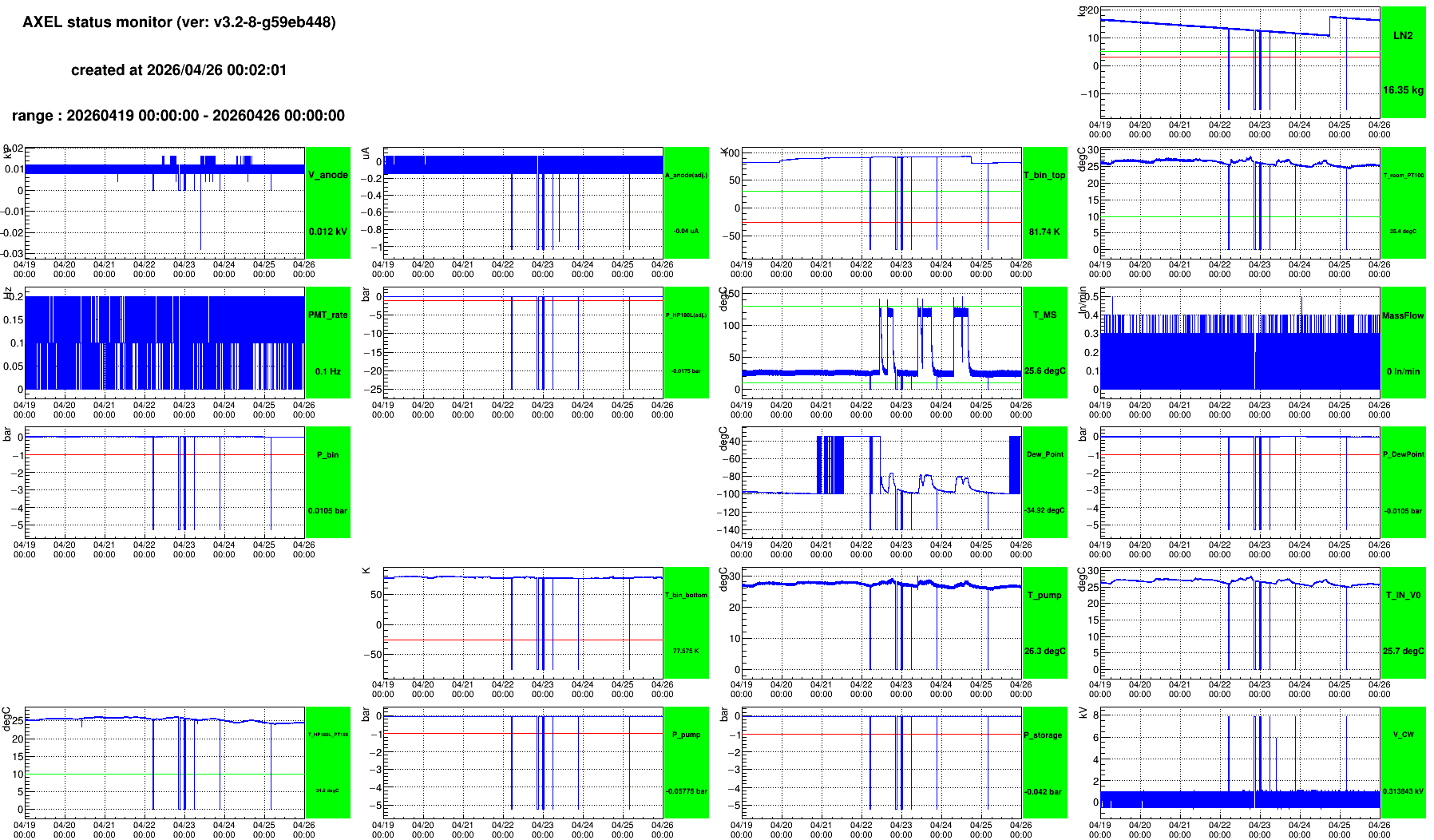Click the T_HP180L_PT100 plot
The height and width of the screenshot is (840, 1434).
[x=164, y=763]
